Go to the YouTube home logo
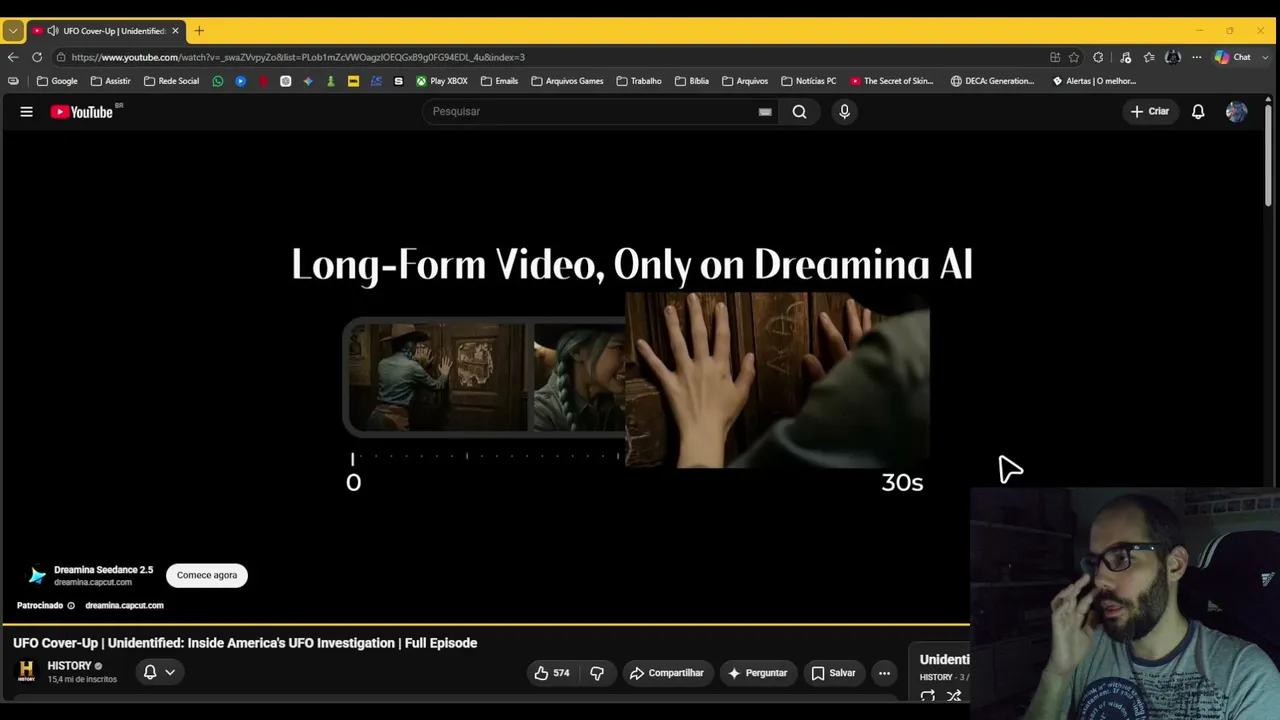Screen dimensions: 1280x720 (x=84, y=112)
